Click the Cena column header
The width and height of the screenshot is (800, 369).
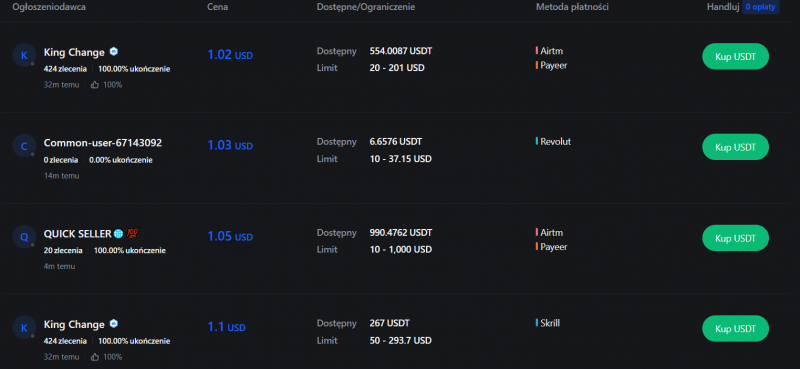click(x=217, y=7)
